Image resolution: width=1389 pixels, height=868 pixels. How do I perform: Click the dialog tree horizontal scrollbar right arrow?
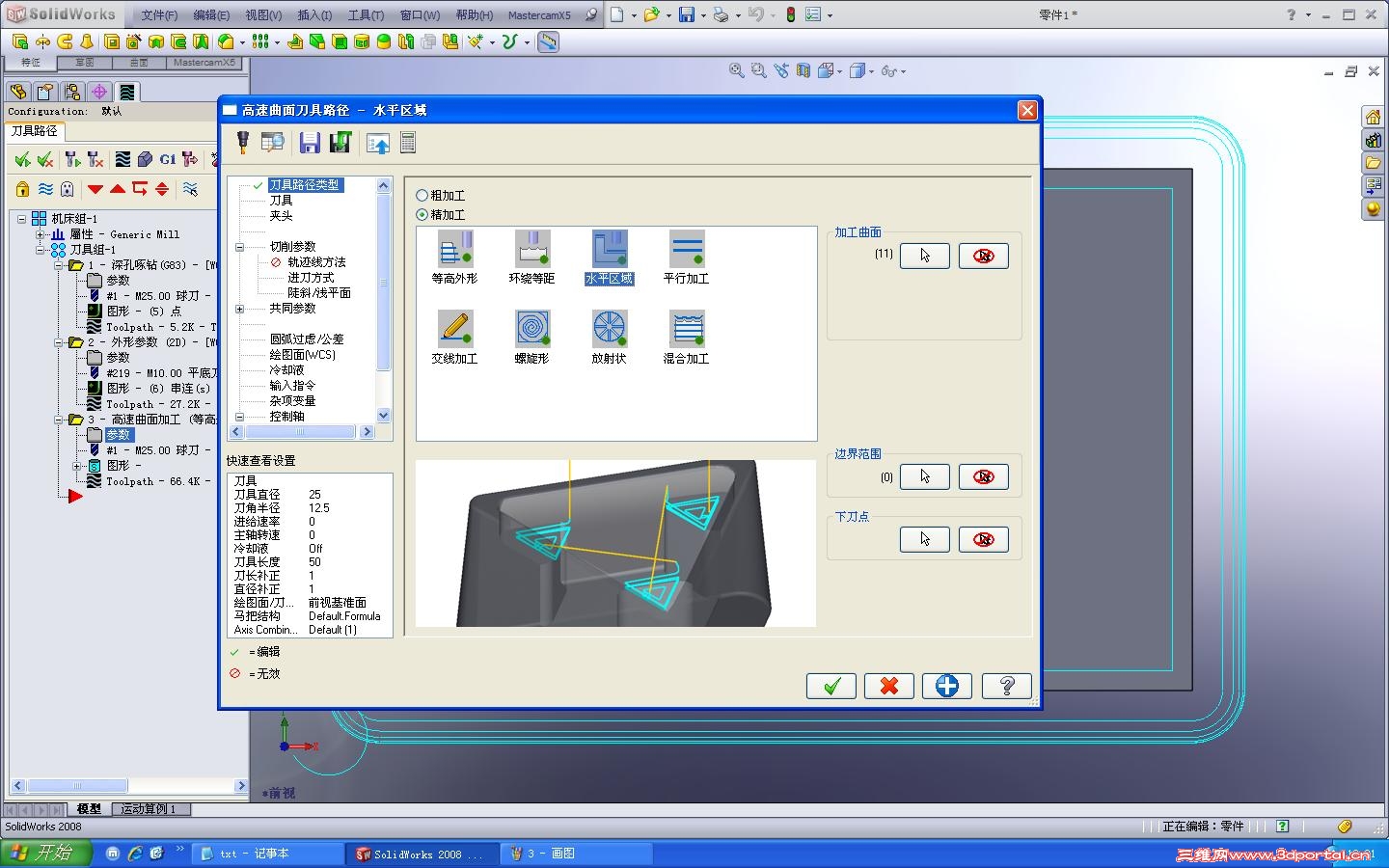click(x=367, y=432)
